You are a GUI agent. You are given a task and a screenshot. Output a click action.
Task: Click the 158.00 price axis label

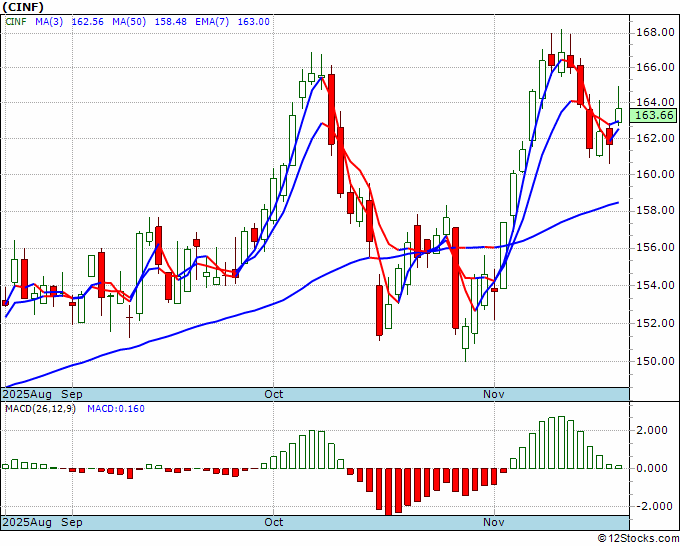point(655,211)
